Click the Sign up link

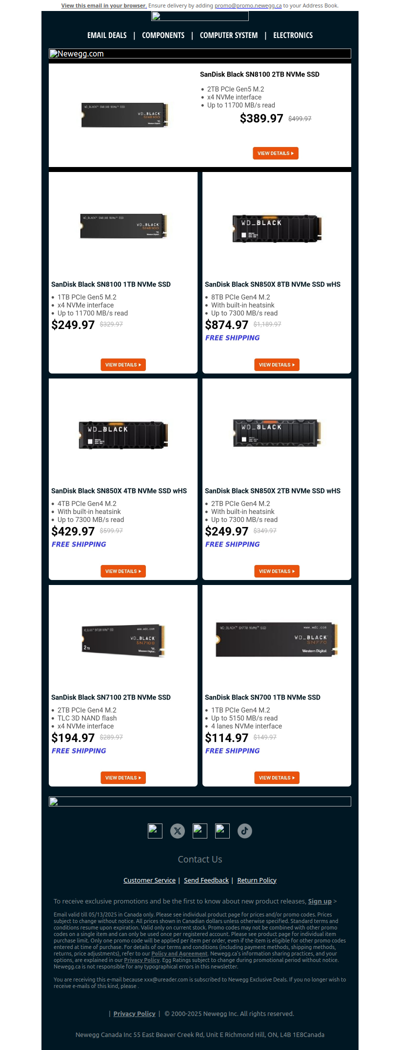coord(320,901)
